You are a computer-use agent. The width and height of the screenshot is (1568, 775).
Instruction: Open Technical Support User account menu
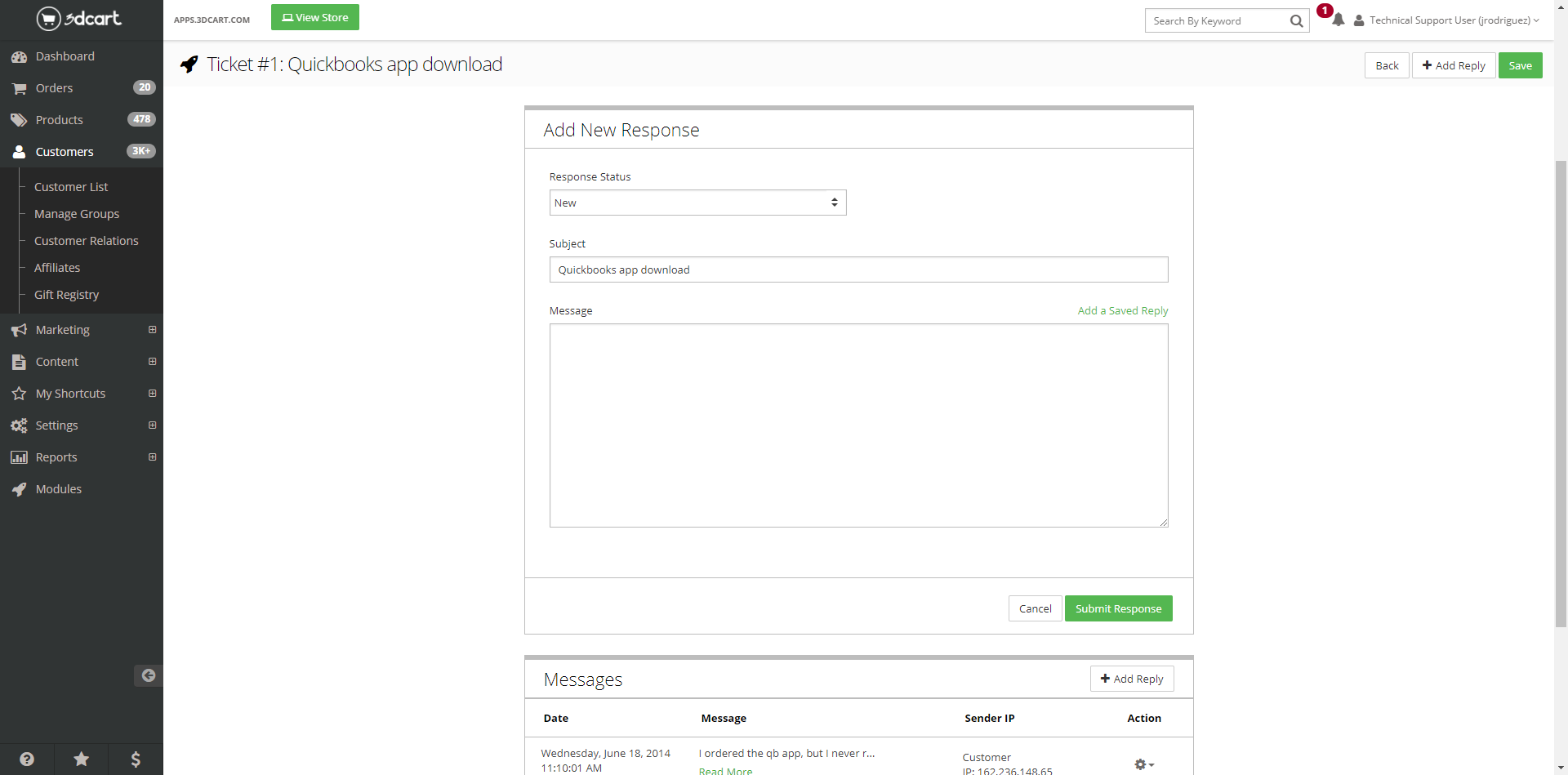[1449, 20]
